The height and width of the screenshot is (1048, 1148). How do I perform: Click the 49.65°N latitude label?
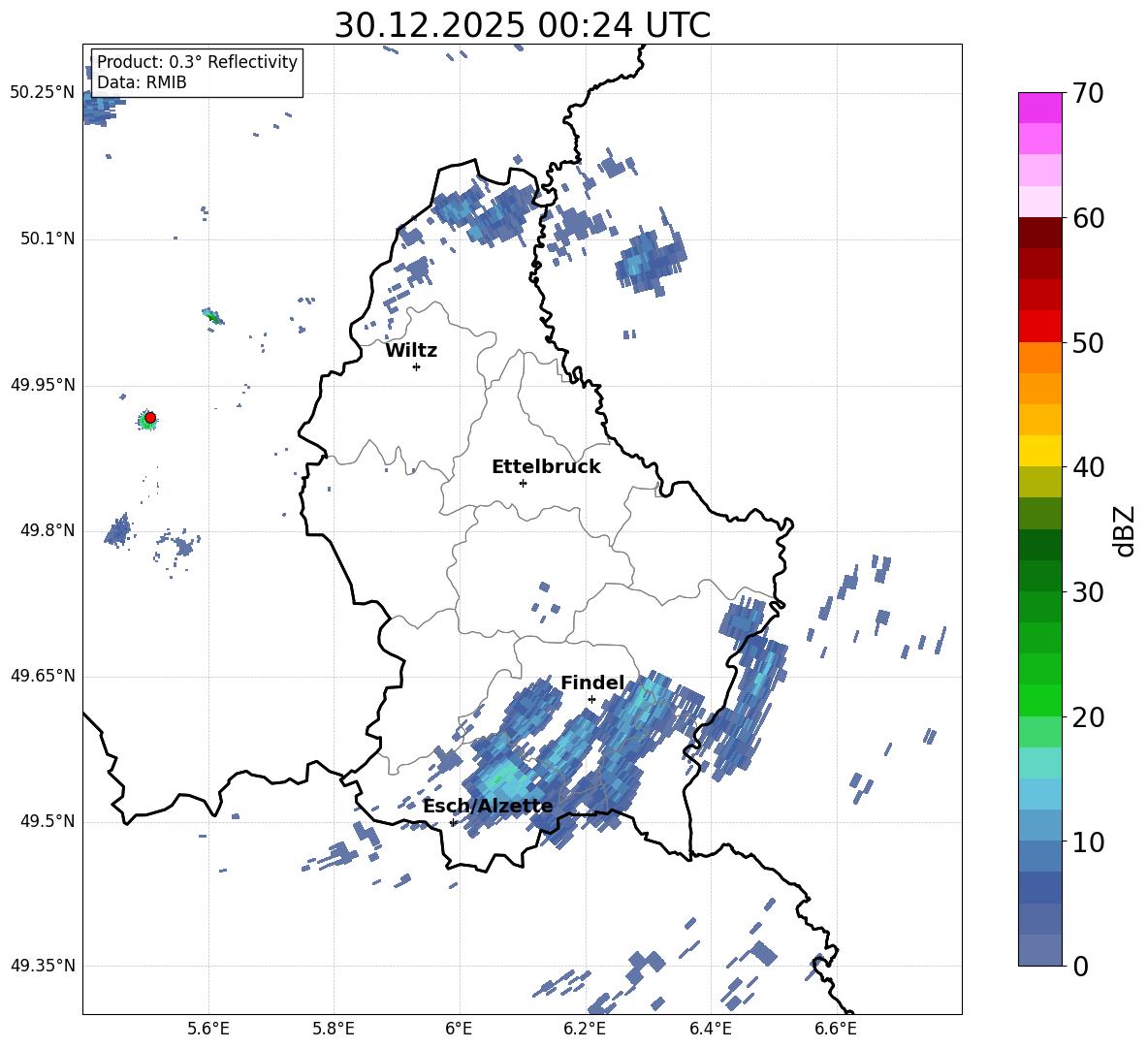[42, 676]
